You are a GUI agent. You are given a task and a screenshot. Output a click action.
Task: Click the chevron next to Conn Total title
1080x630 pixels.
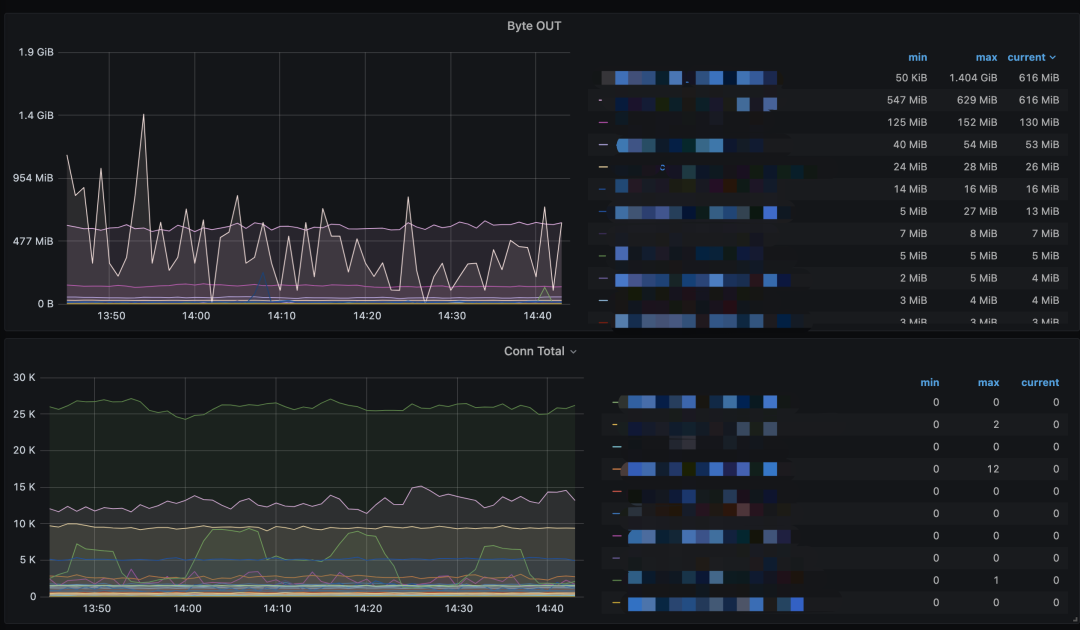point(573,352)
